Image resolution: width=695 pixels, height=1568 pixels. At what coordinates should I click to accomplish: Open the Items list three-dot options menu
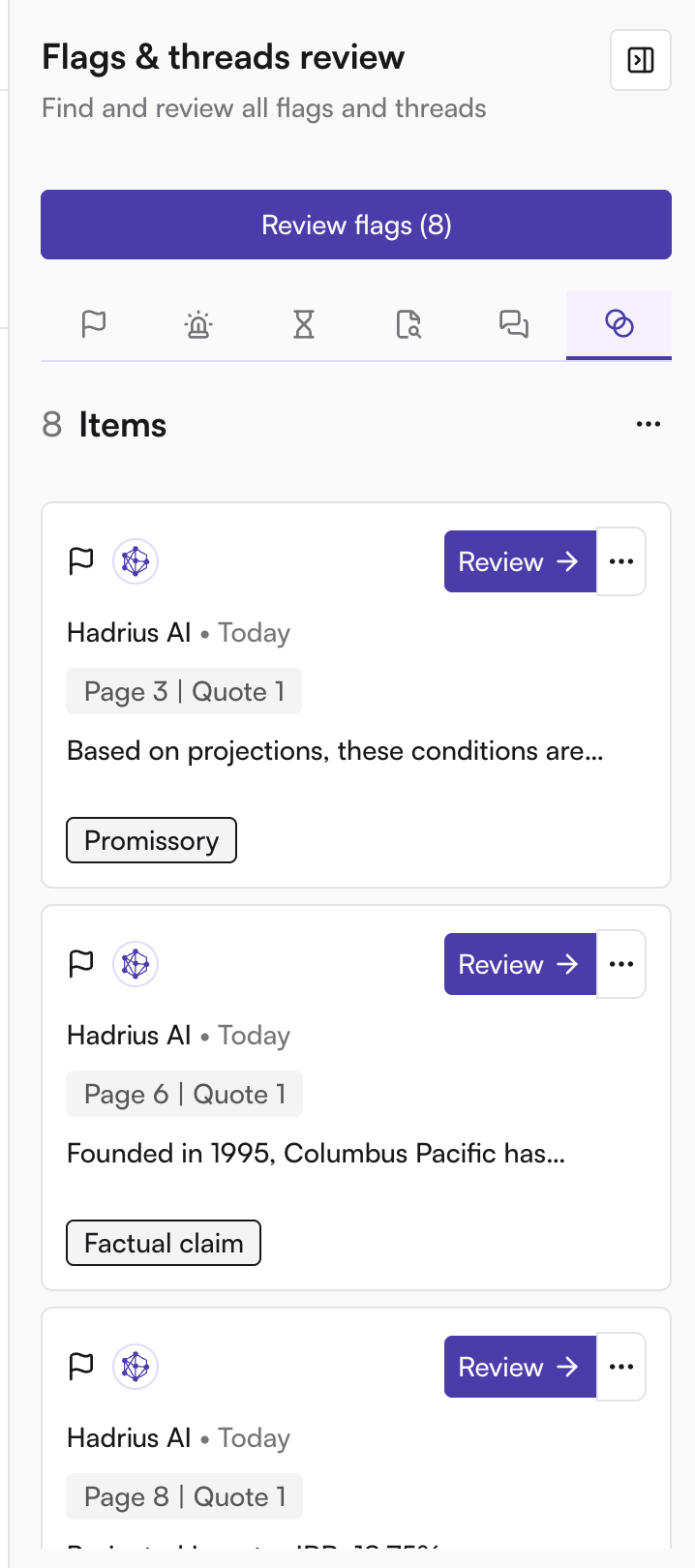click(x=649, y=424)
